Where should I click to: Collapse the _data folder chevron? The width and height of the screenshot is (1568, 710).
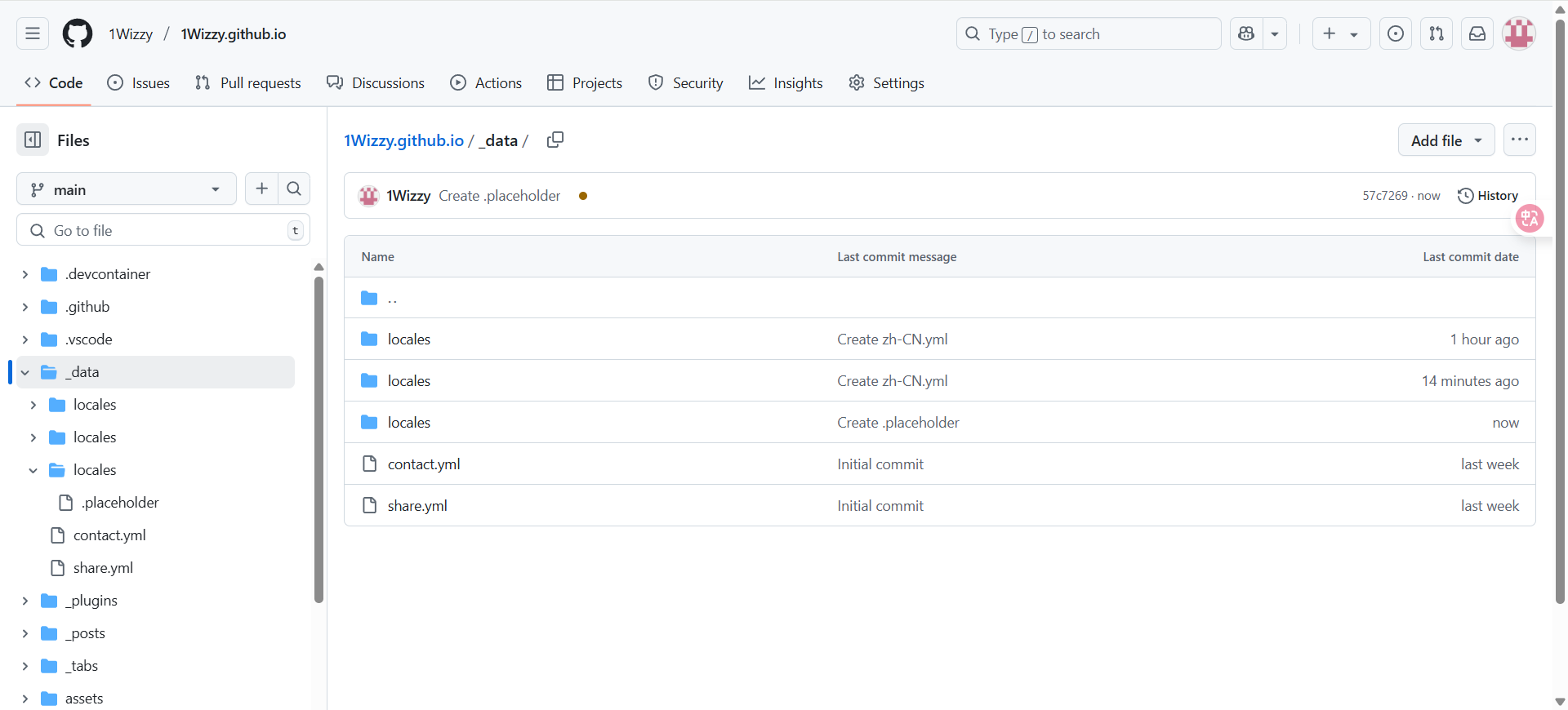pos(25,372)
